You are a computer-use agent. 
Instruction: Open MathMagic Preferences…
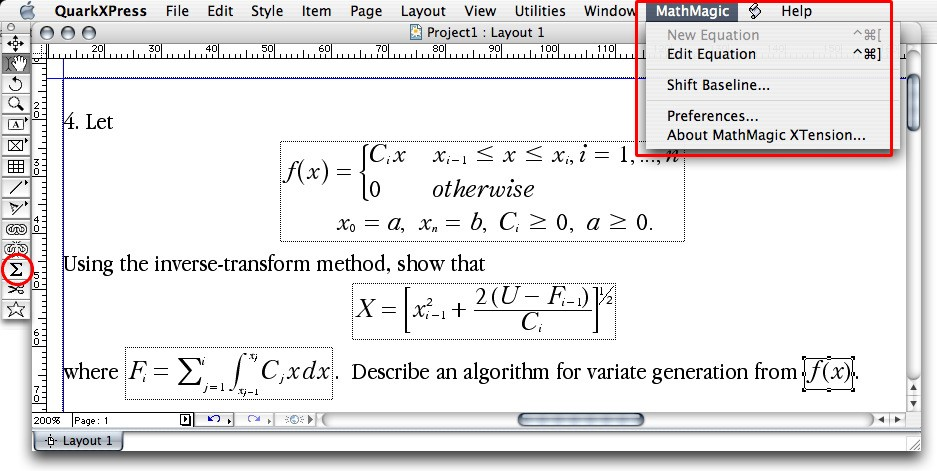pyautogui.click(x=712, y=116)
